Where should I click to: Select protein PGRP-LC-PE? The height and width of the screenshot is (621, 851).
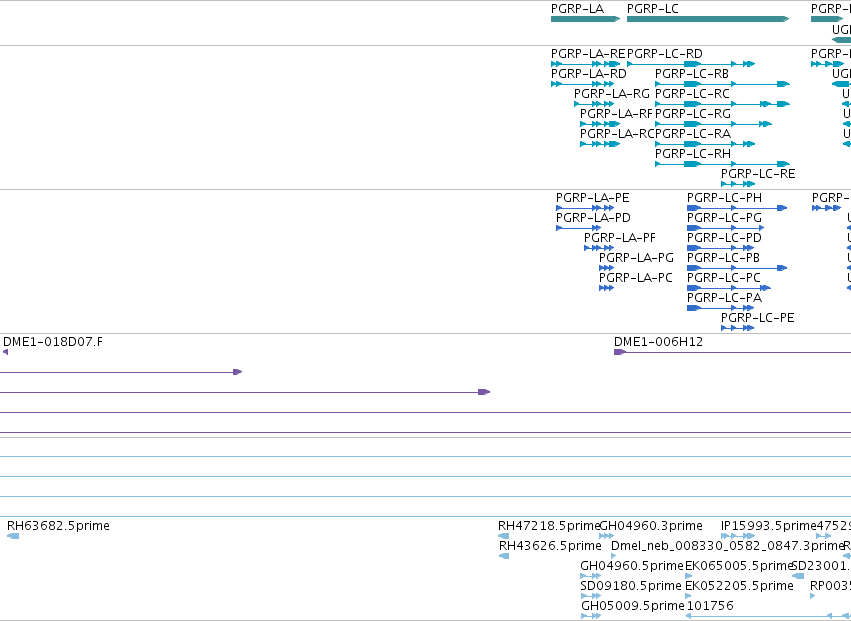point(738,328)
